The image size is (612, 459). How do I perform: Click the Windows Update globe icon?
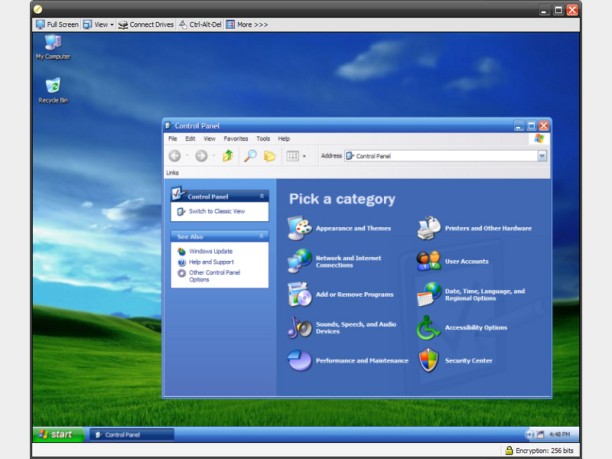coord(181,251)
